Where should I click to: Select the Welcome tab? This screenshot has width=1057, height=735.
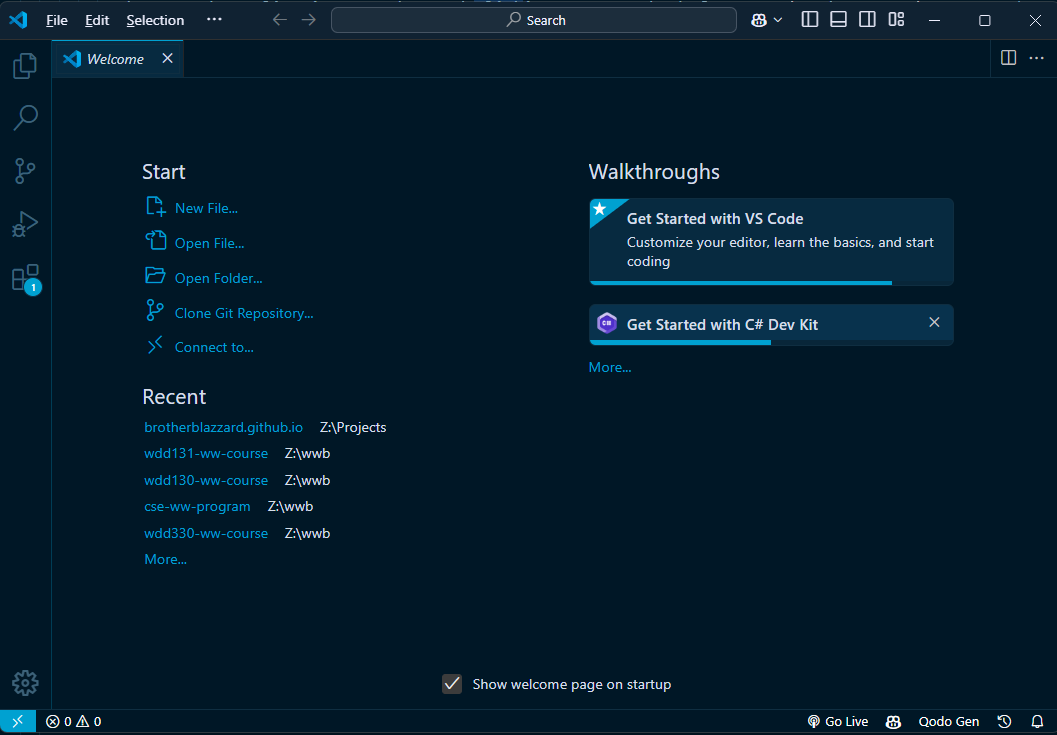click(x=113, y=58)
